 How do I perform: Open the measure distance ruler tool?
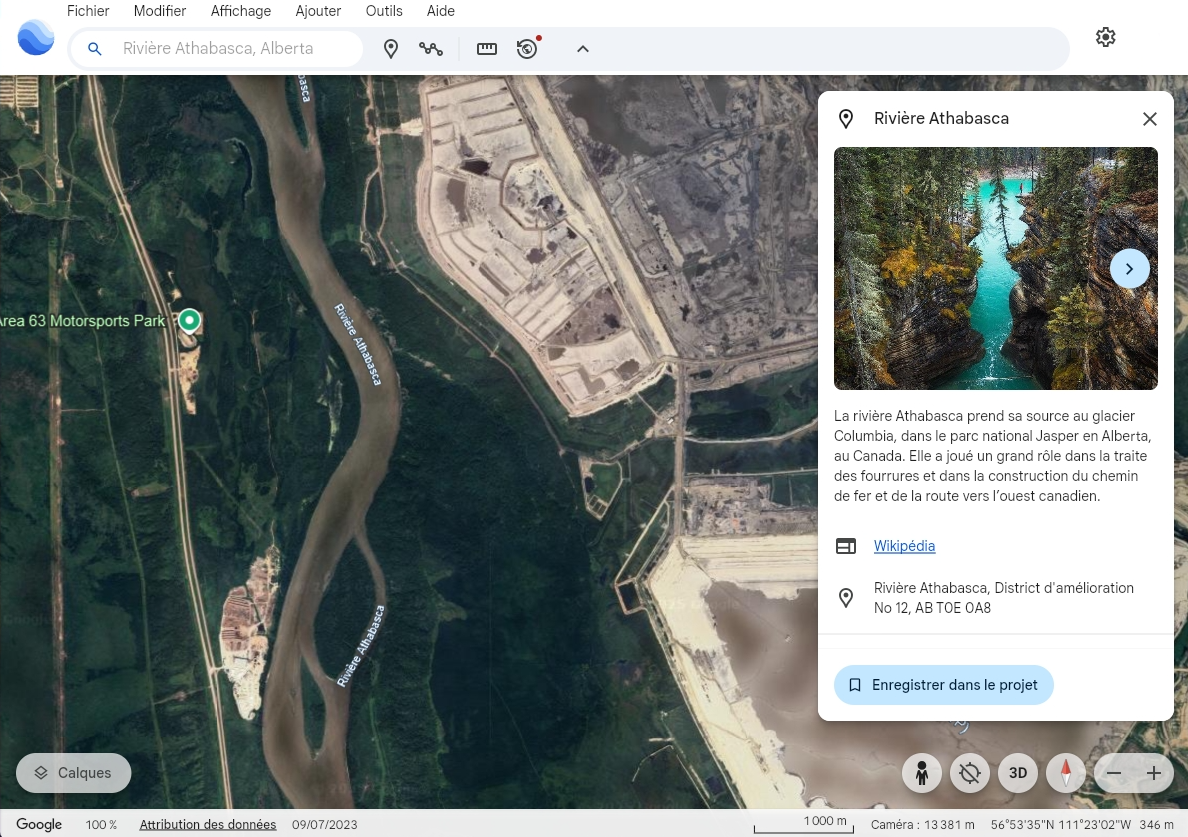pos(486,48)
